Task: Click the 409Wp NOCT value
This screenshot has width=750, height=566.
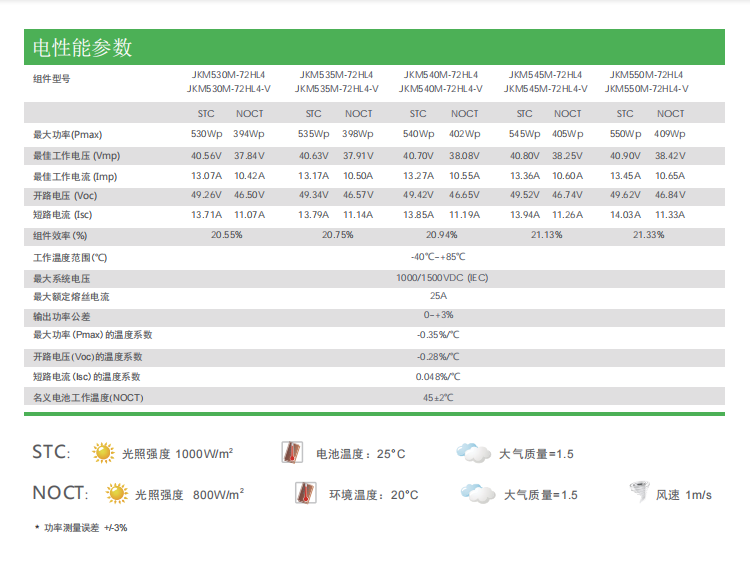Action: click(670, 134)
